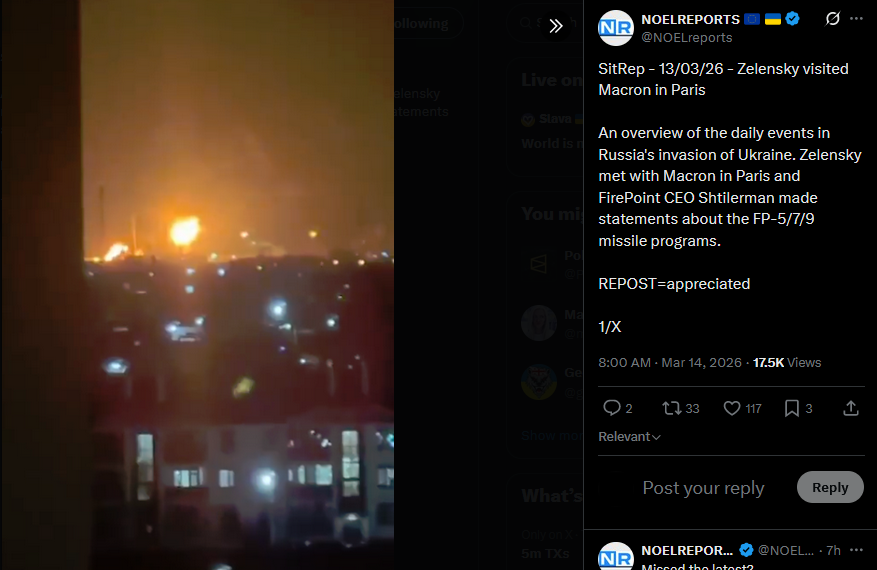Open three-dot menu on the reply post
Viewport: 877px width, 570px height.
[856, 550]
